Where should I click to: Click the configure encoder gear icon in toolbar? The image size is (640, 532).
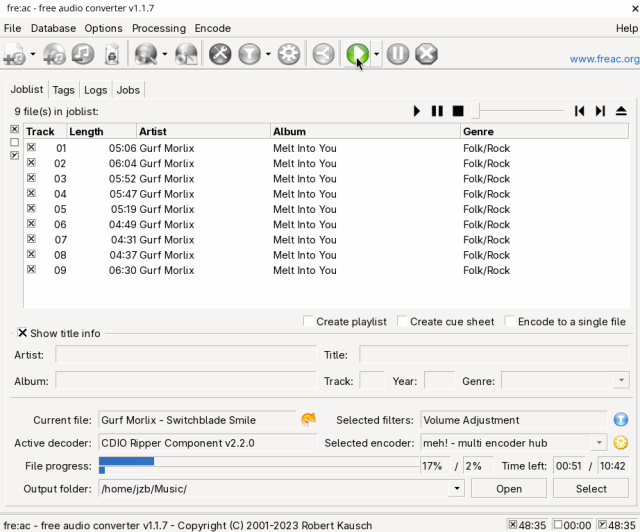[x=289, y=55]
